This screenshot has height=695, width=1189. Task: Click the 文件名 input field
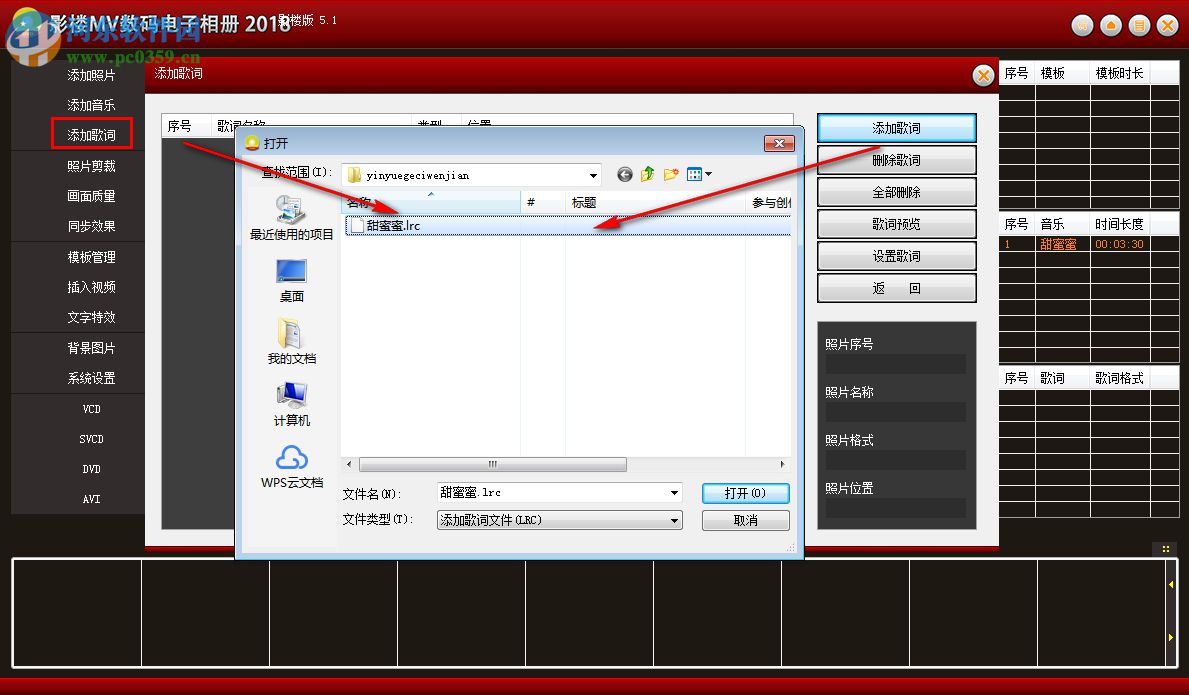(x=552, y=493)
